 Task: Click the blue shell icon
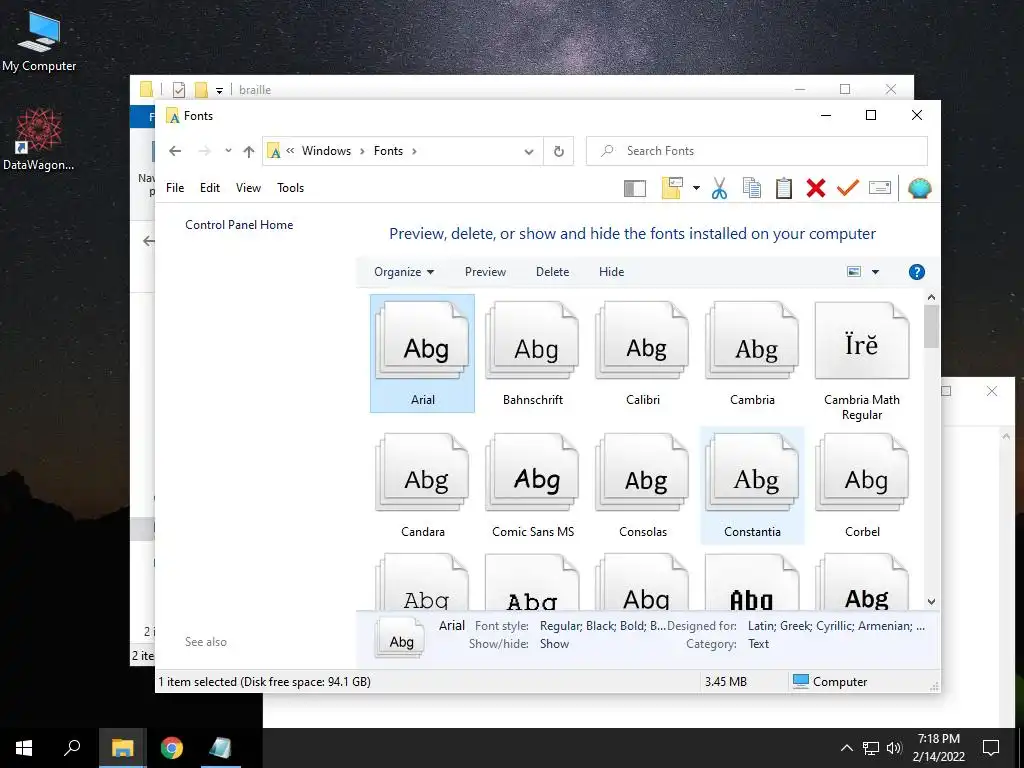pos(920,188)
